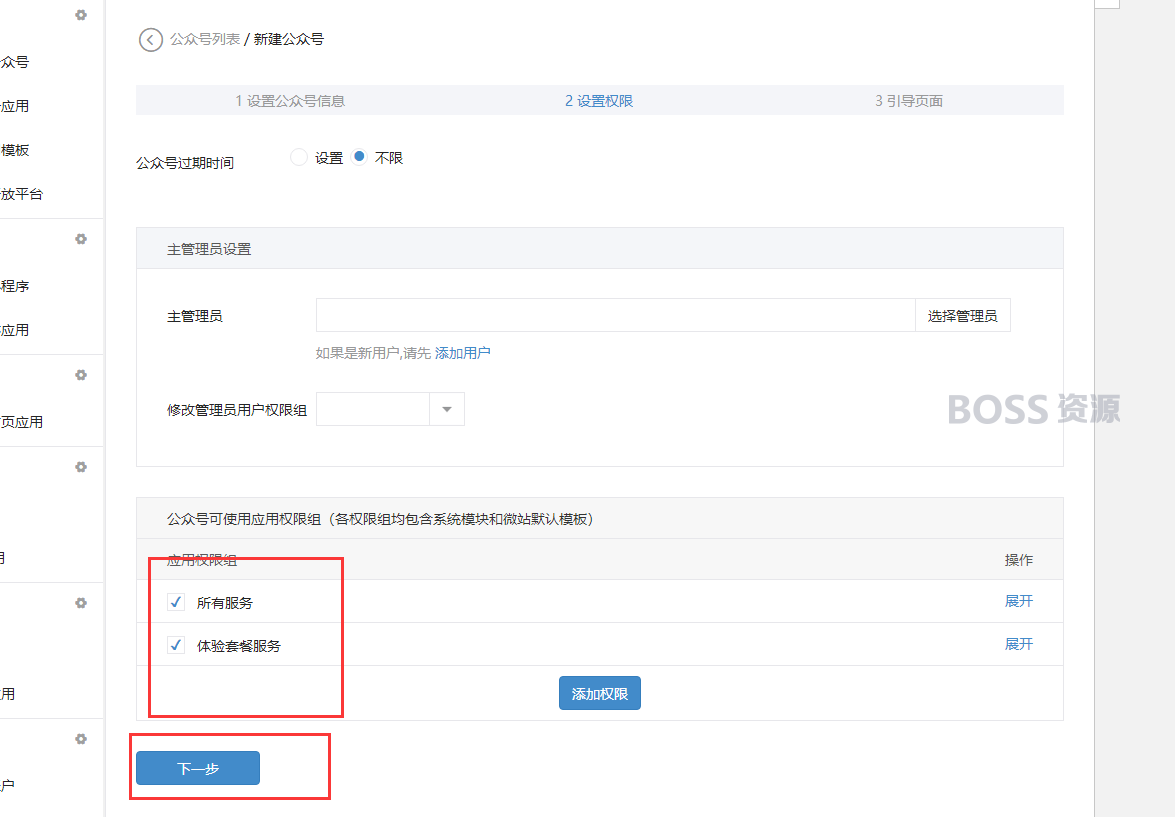The image size is (1175, 817).
Task: Focus the 主管理员 input field
Action: 615,315
